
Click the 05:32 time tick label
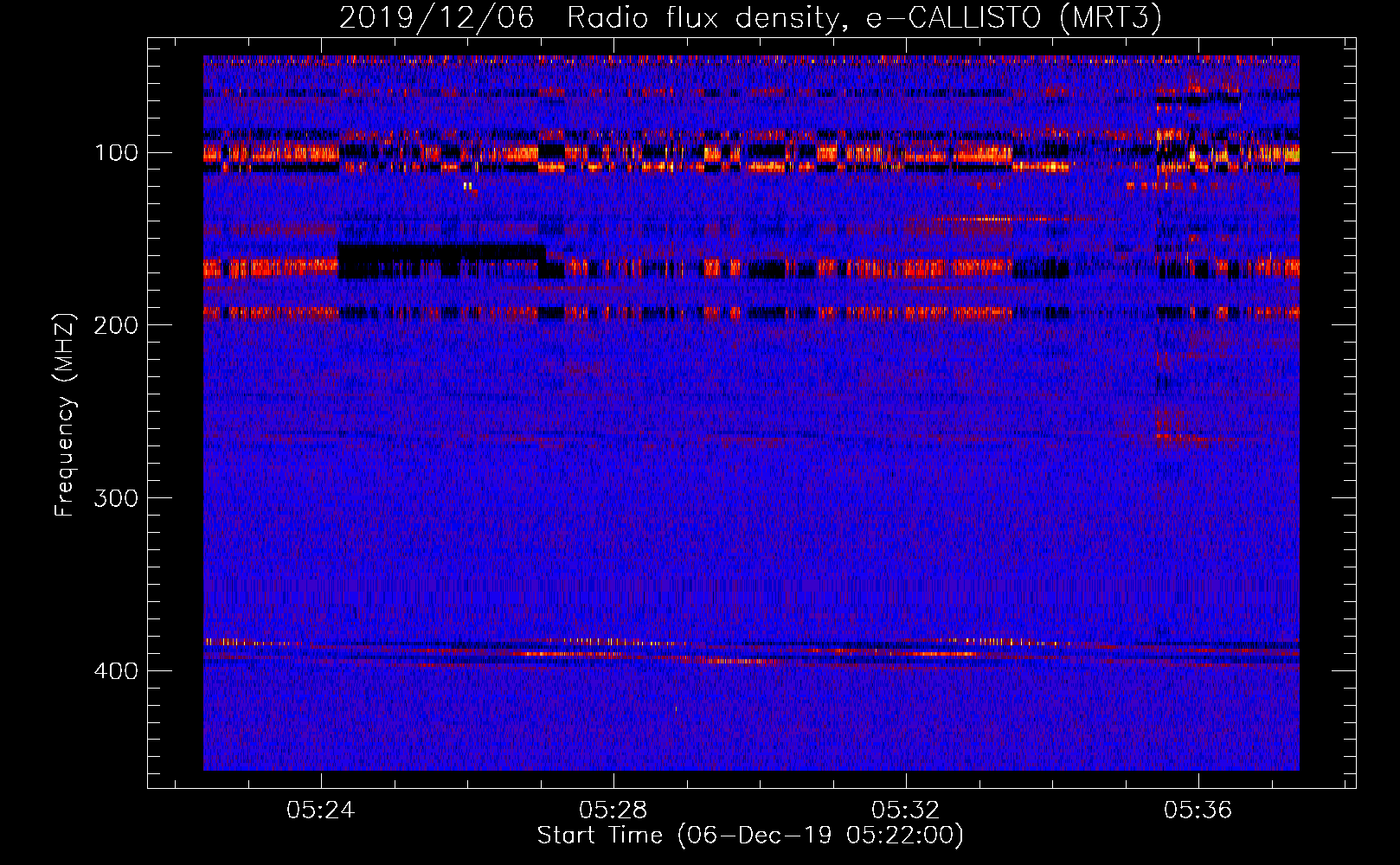(905, 811)
